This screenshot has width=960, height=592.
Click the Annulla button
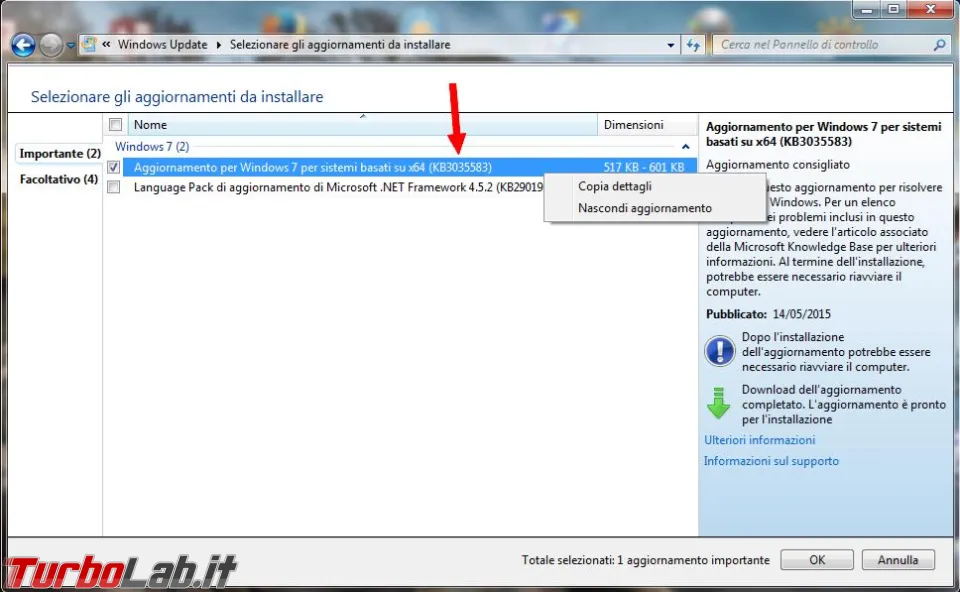pos(898,560)
